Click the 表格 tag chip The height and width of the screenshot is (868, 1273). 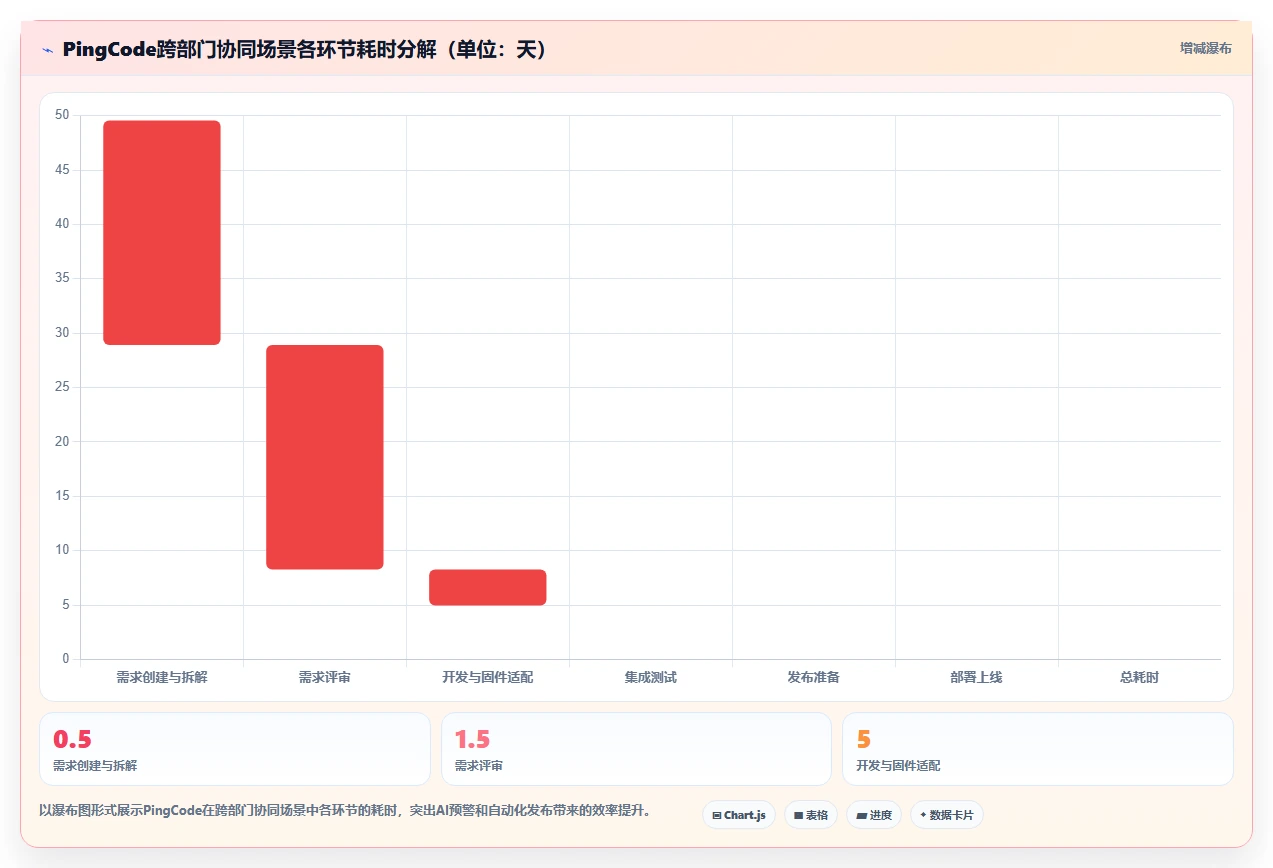click(x=811, y=815)
